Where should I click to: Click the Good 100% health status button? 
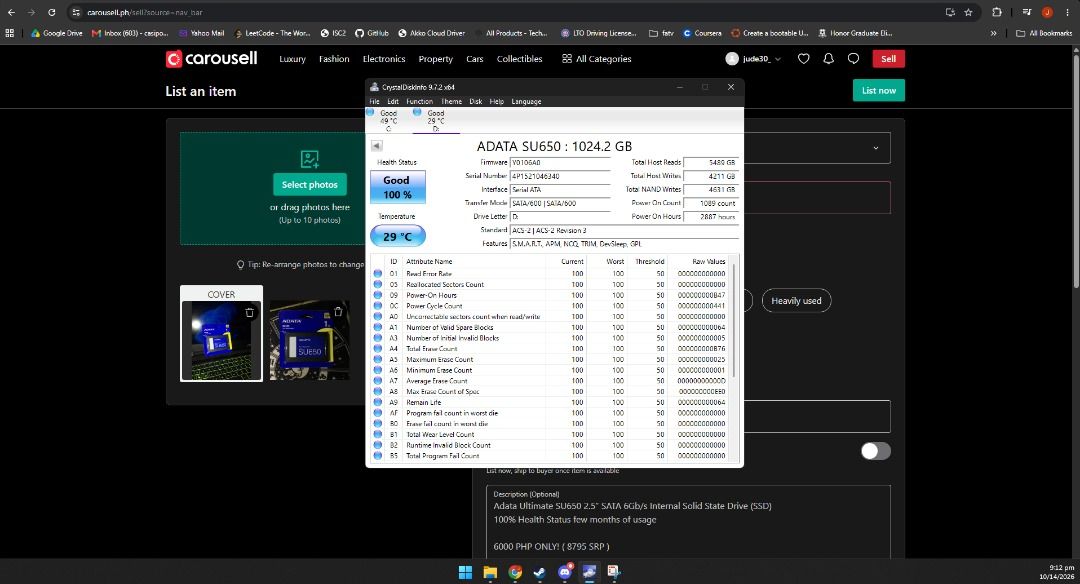point(397,187)
